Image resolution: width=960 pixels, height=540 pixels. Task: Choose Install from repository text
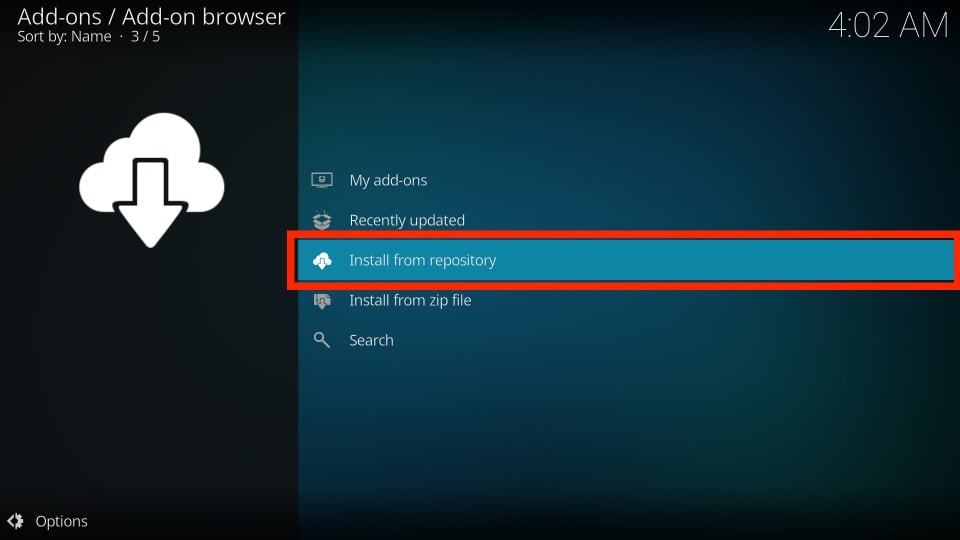tap(422, 260)
